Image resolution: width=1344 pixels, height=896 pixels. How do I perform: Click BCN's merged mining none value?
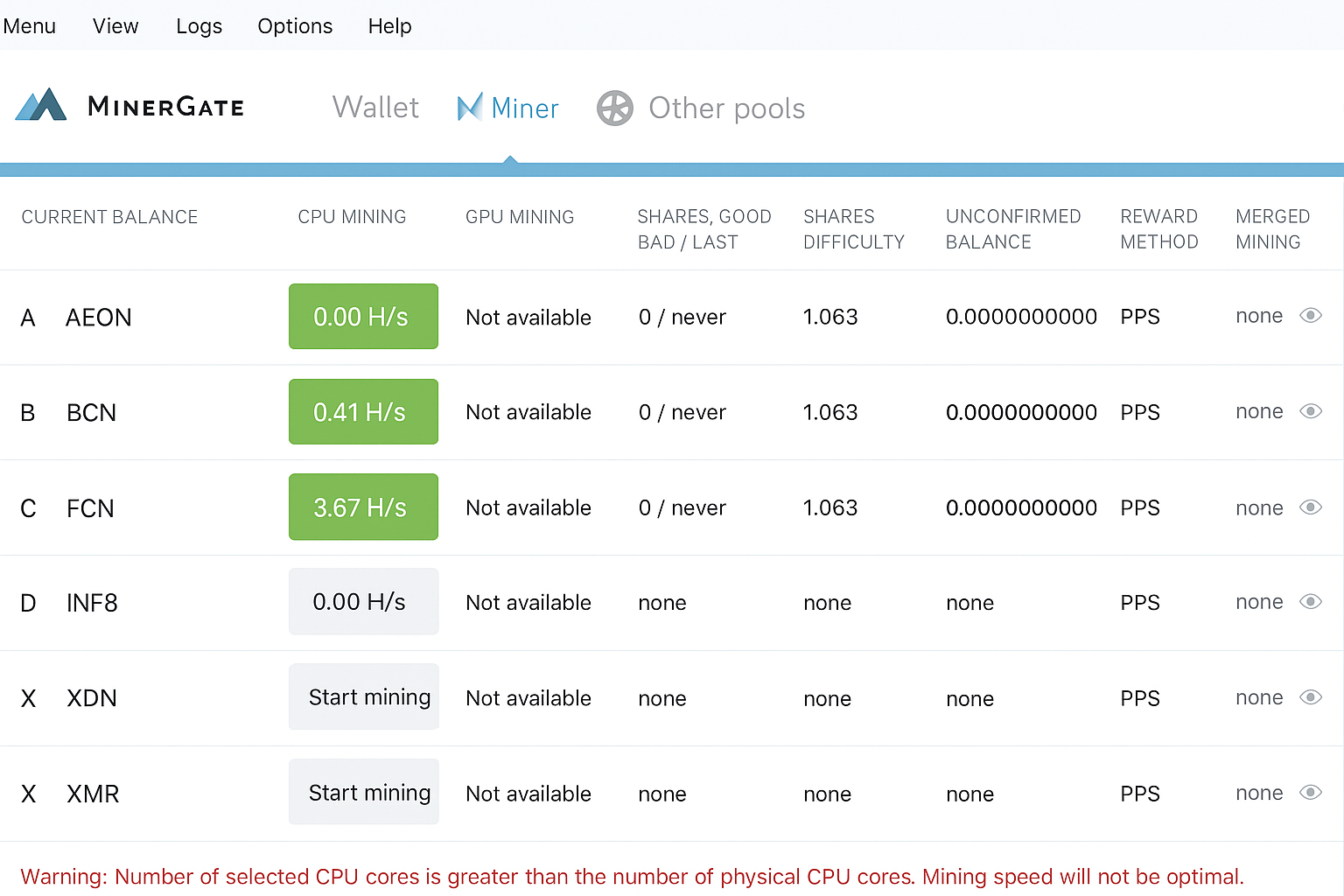[1259, 411]
